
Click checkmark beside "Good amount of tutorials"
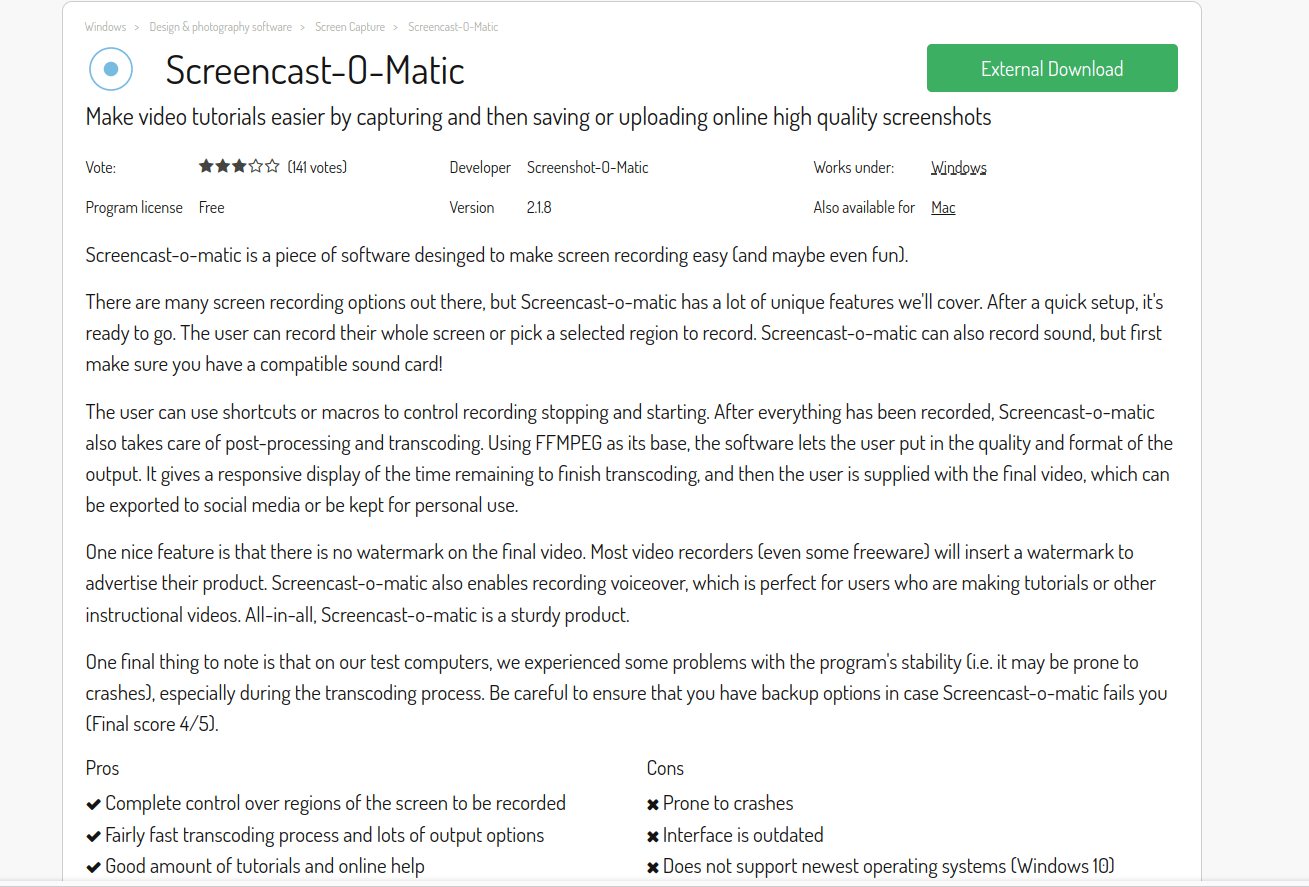pos(93,867)
